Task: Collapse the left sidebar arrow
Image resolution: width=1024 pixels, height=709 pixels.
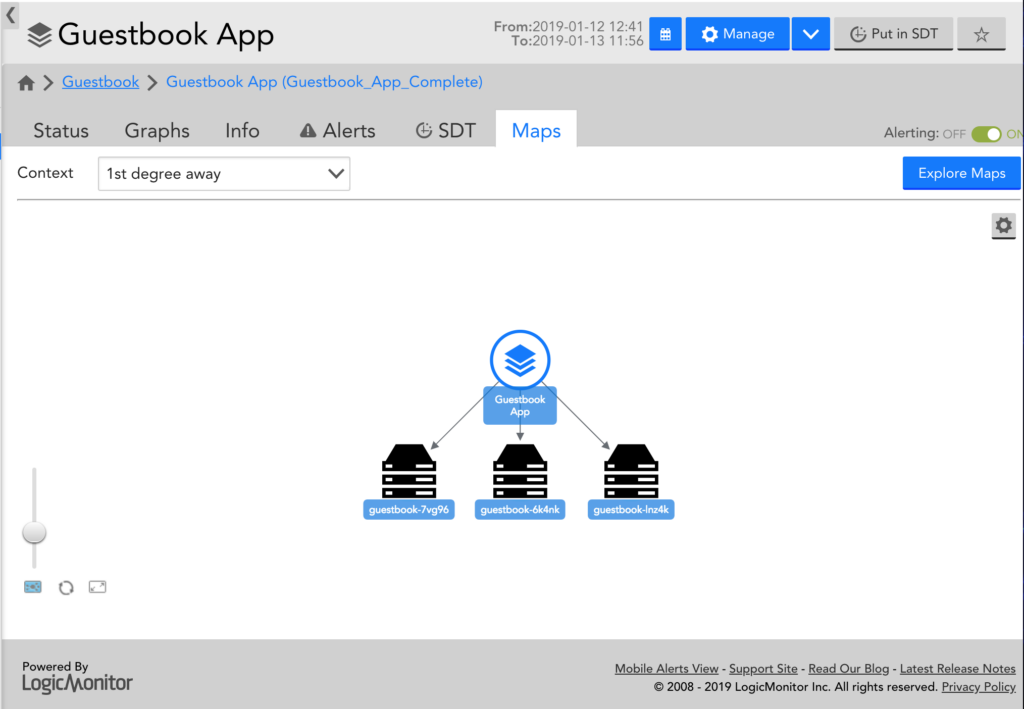Action: [8, 15]
